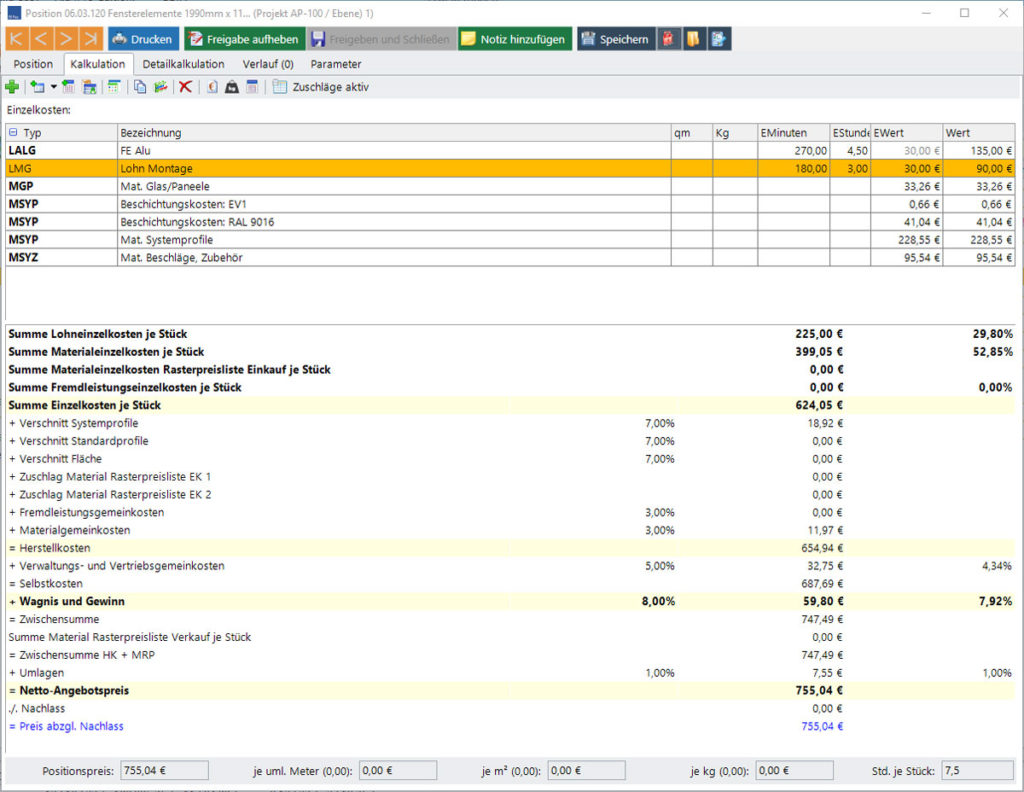Click the orange bookmark icon beside PDF
Screen dimensions: 1024x792
pos(693,39)
